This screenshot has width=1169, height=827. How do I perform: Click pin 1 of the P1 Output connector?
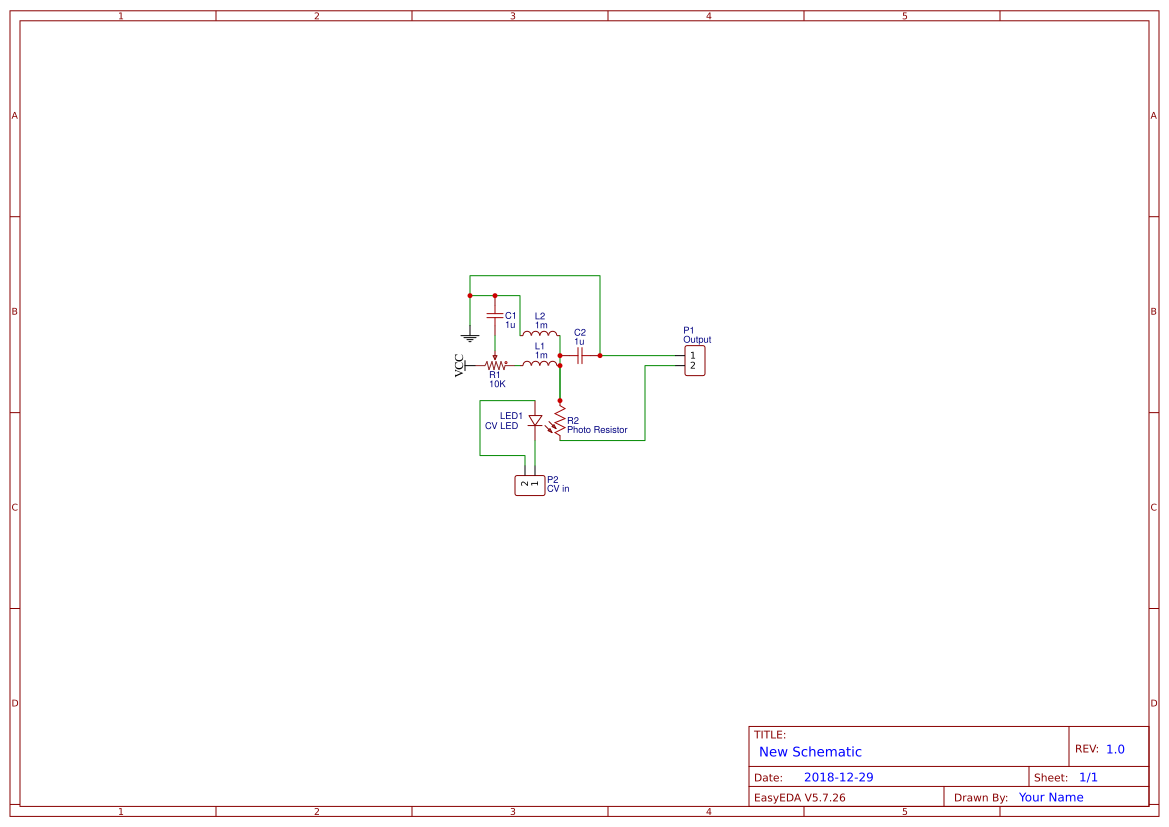tap(692, 354)
